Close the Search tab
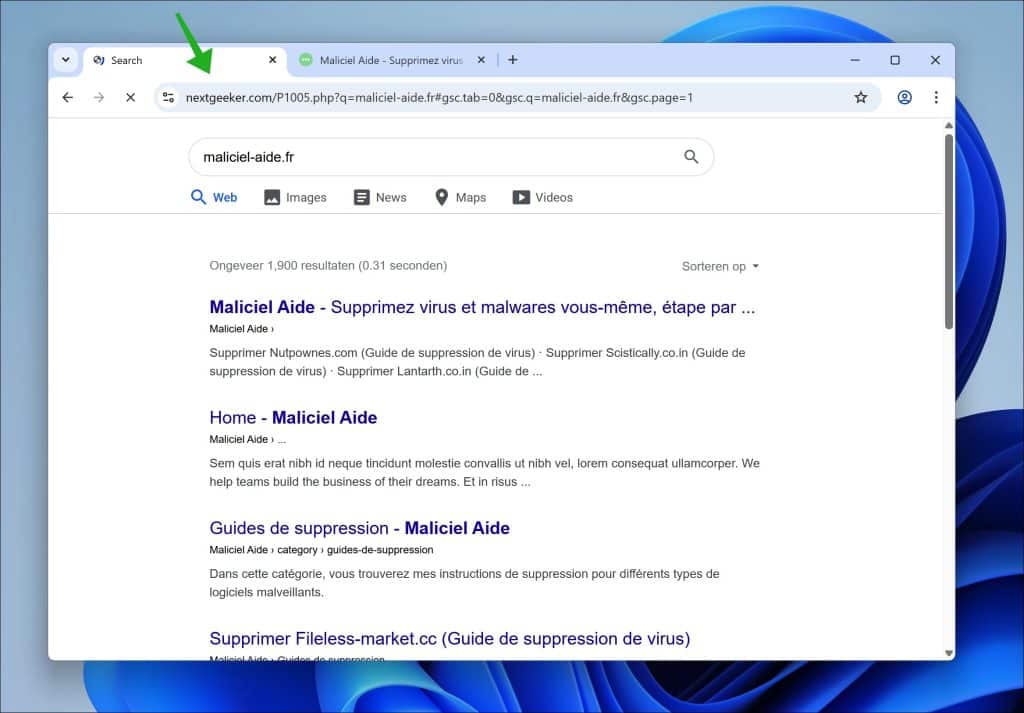 coord(272,60)
